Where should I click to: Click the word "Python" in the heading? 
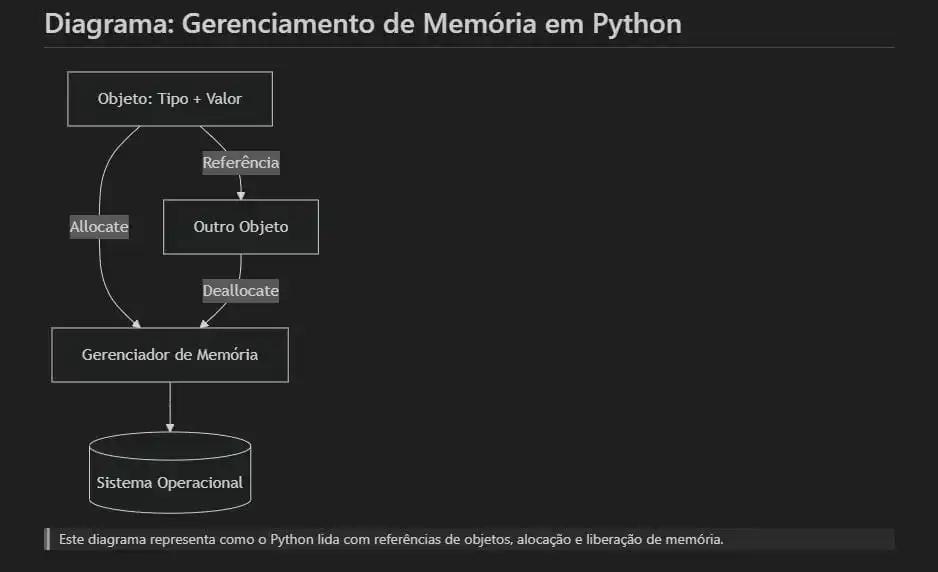pos(636,24)
